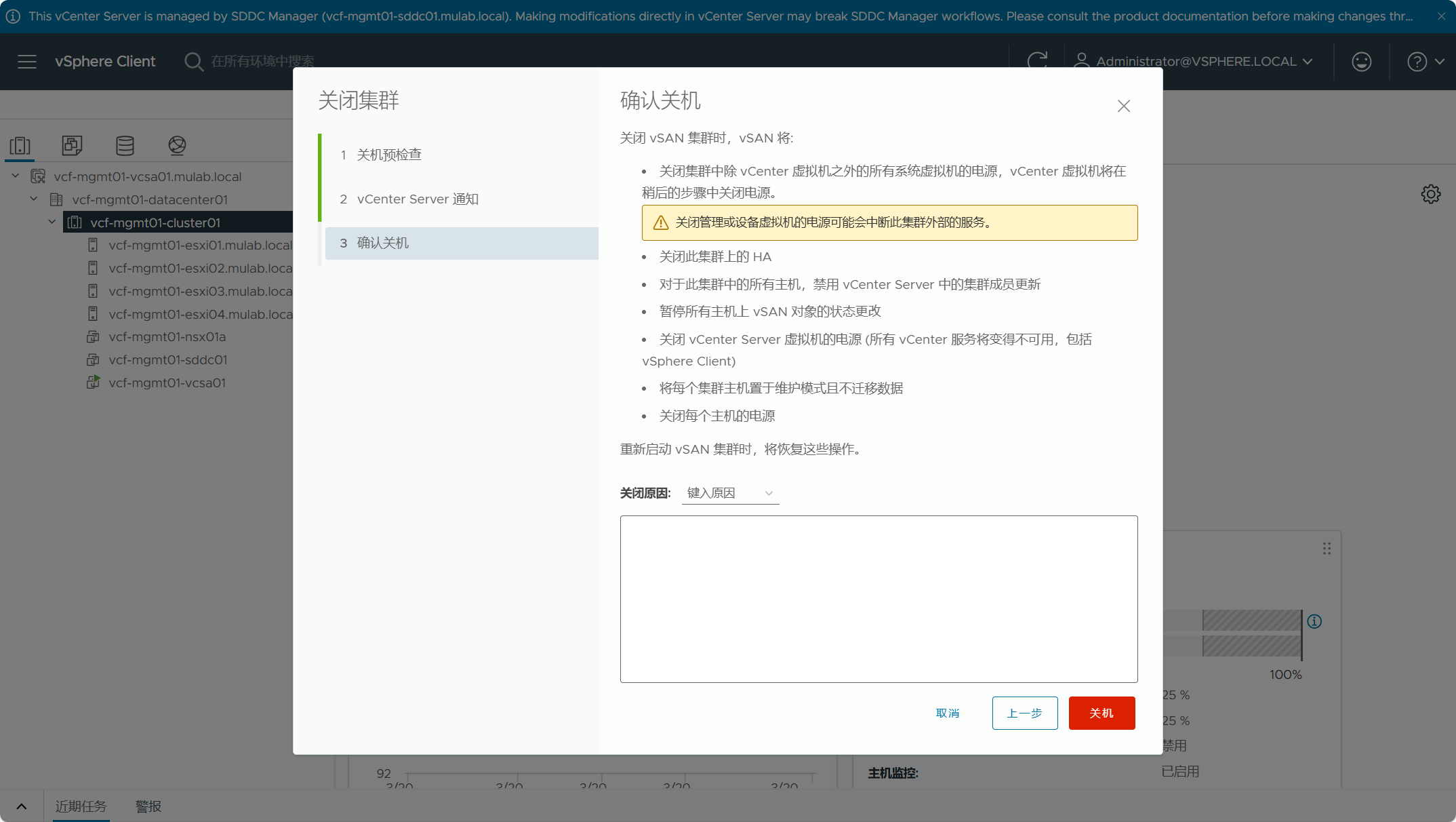
Task: Switch to Storage inventory view
Action: point(125,145)
